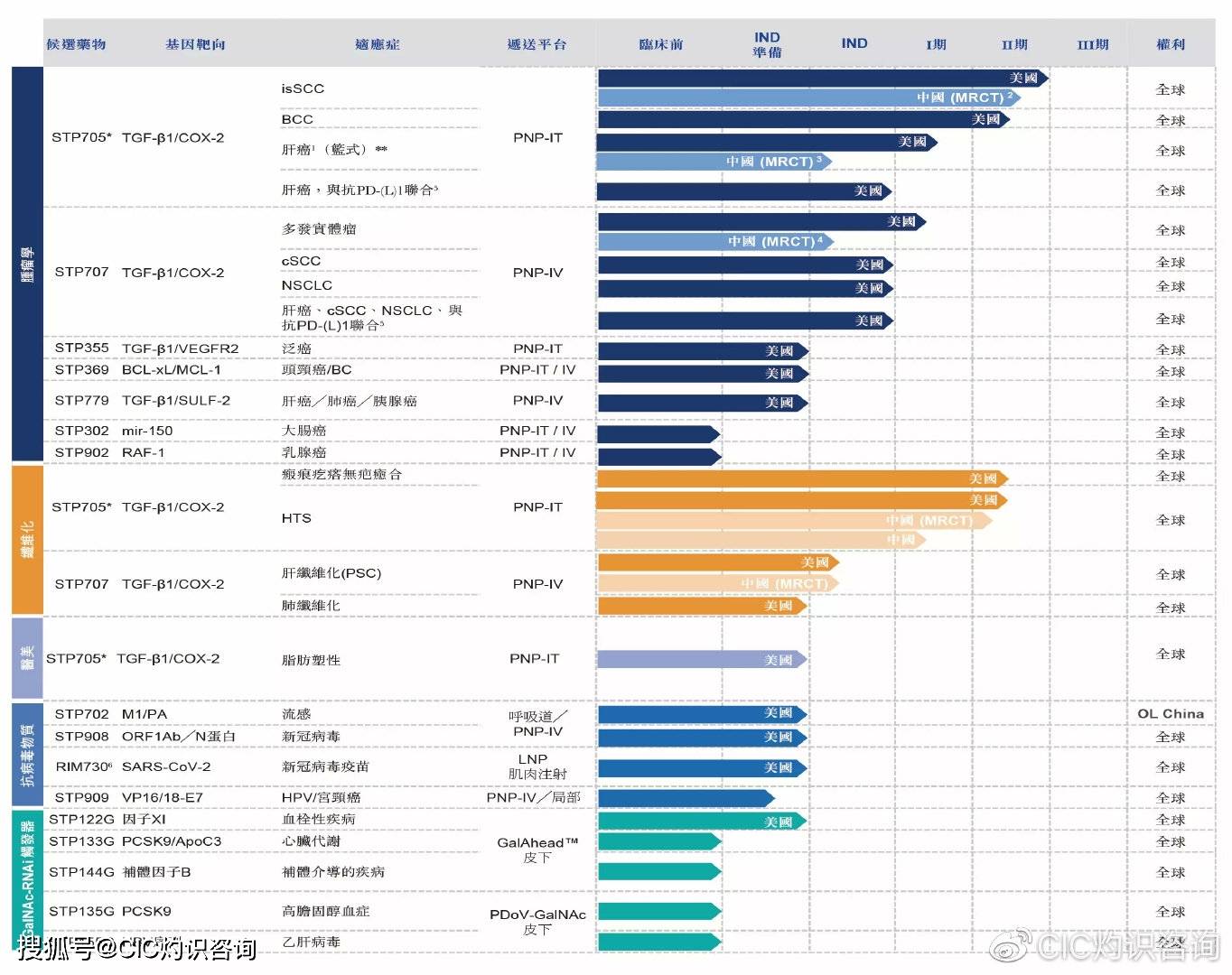Click the 泛癌 indication
Viewport: 1232px width, 975px height.
tap(296, 348)
